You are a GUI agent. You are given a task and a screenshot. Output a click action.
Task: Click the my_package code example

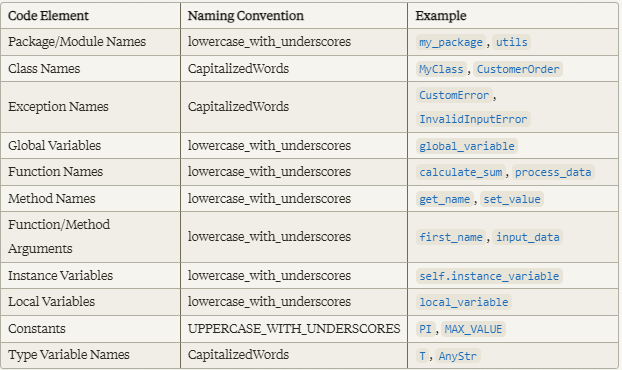point(451,42)
